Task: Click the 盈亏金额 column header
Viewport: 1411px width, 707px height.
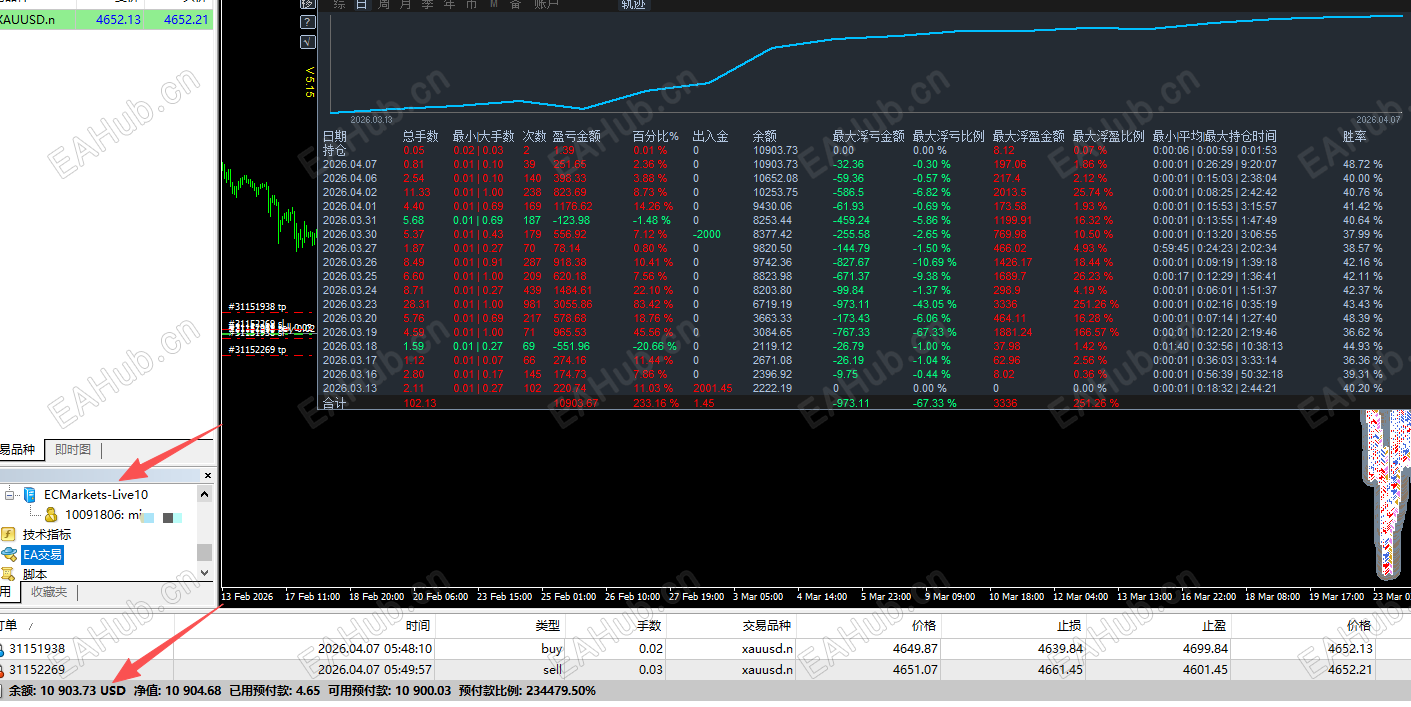Action: click(576, 136)
